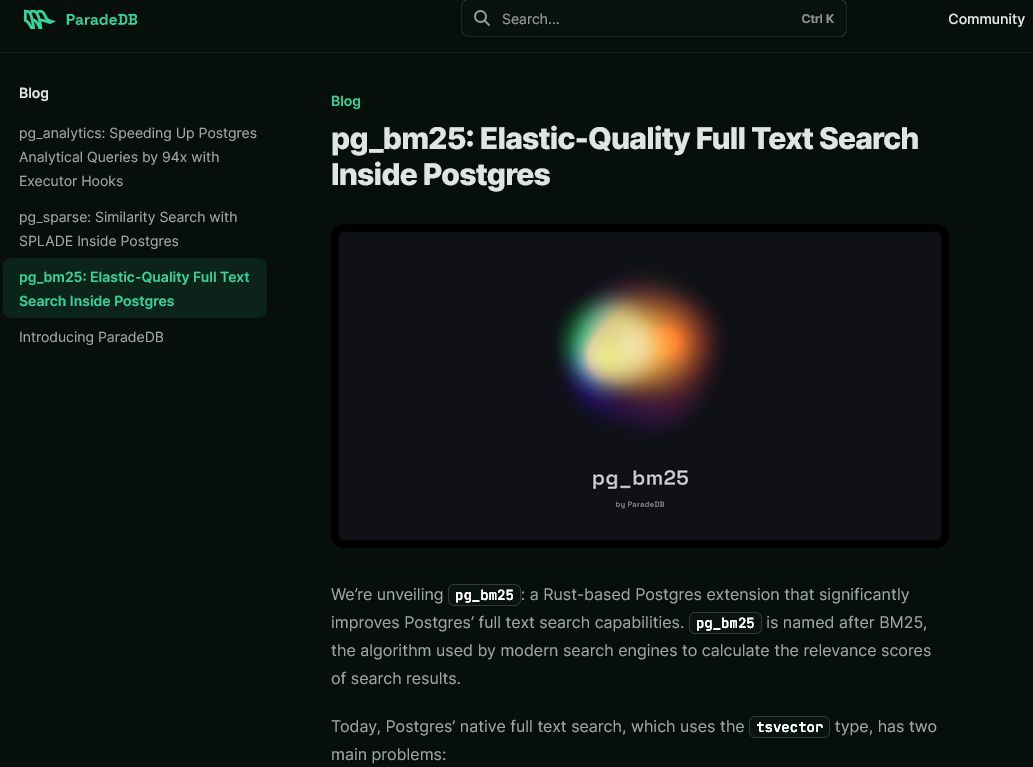Click the 'by ParadeDB' caption in the image

pos(640,504)
